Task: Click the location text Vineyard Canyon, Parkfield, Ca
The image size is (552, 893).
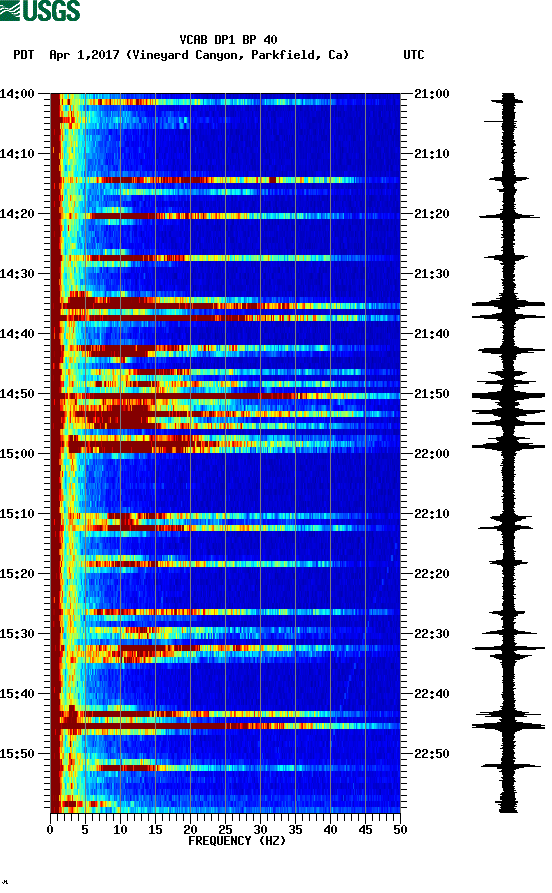Action: [x=237, y=55]
